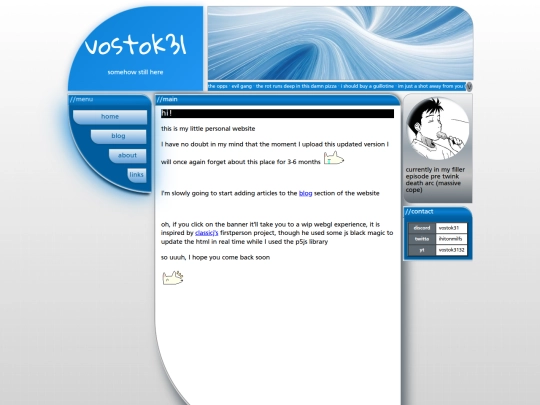Click marquee text 'evil gang'
Viewport: 540px width, 405px height.
coord(241,86)
